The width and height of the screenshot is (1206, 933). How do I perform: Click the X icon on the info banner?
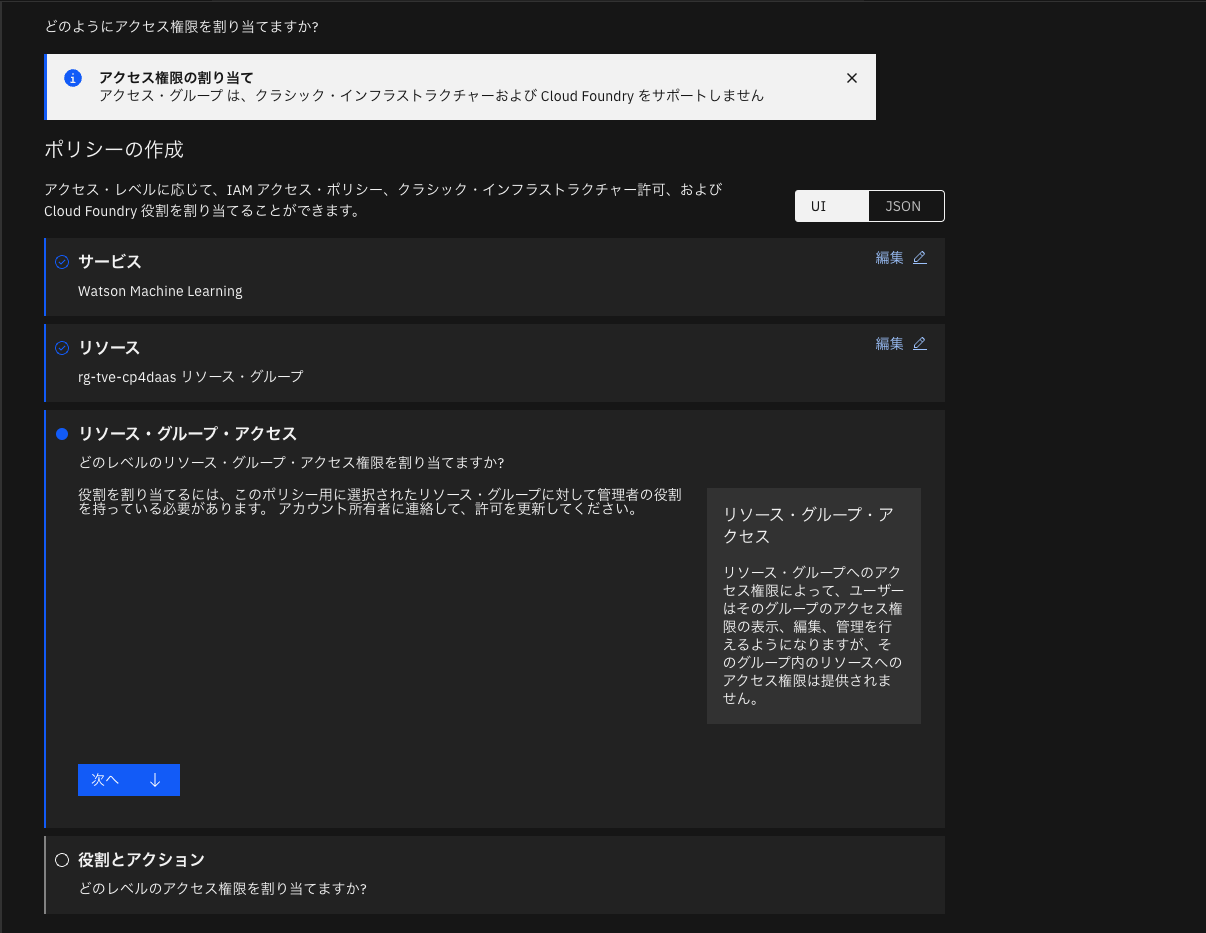click(852, 77)
